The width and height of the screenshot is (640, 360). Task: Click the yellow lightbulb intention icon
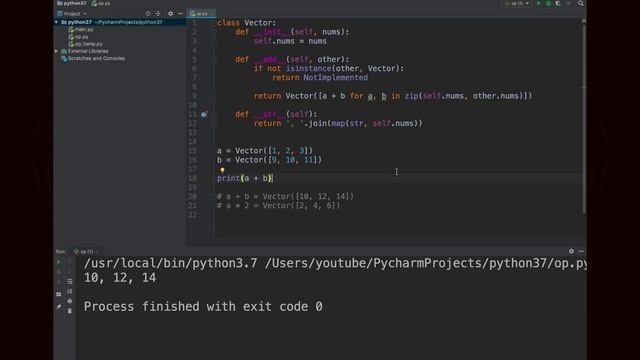pyautogui.click(x=222, y=170)
